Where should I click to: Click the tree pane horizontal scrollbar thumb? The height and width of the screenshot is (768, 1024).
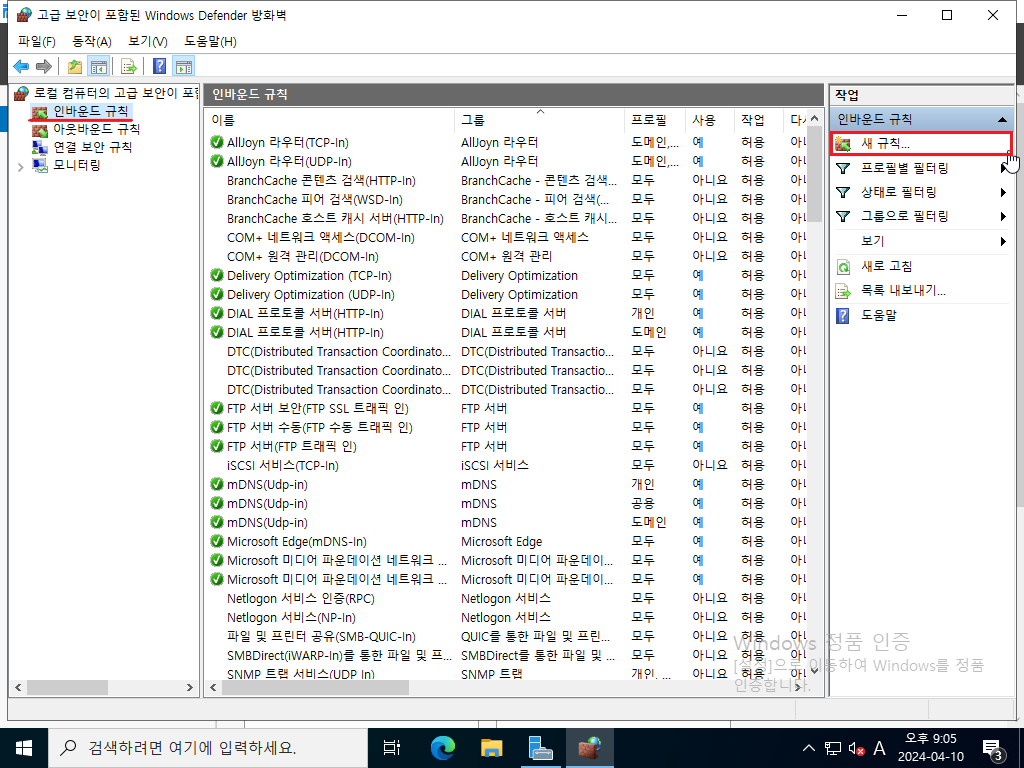pos(68,688)
